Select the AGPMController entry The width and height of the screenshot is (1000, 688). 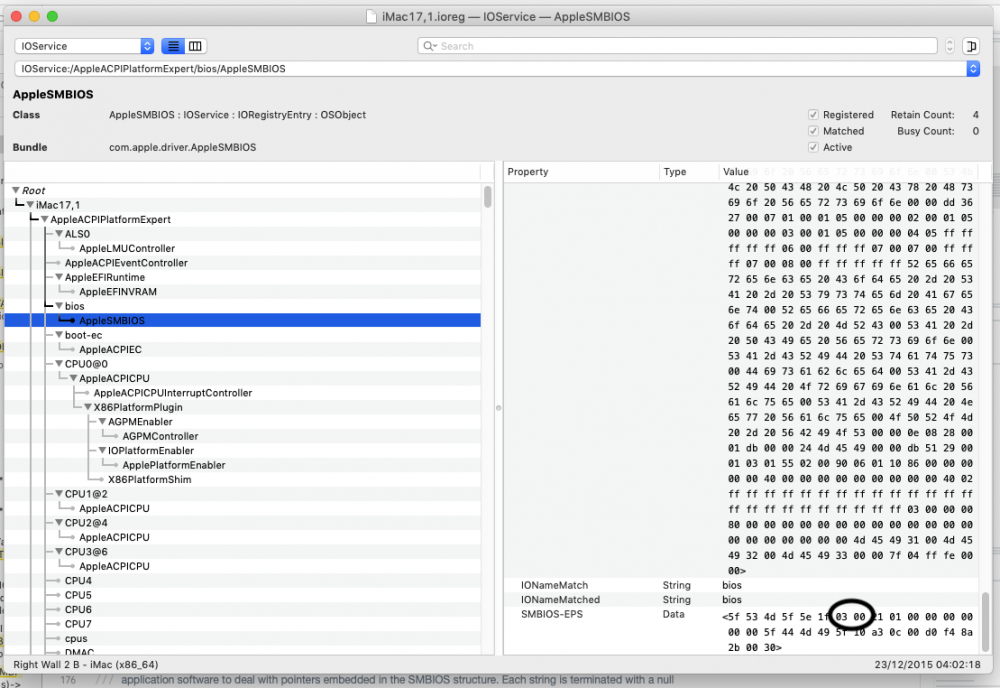(160, 436)
